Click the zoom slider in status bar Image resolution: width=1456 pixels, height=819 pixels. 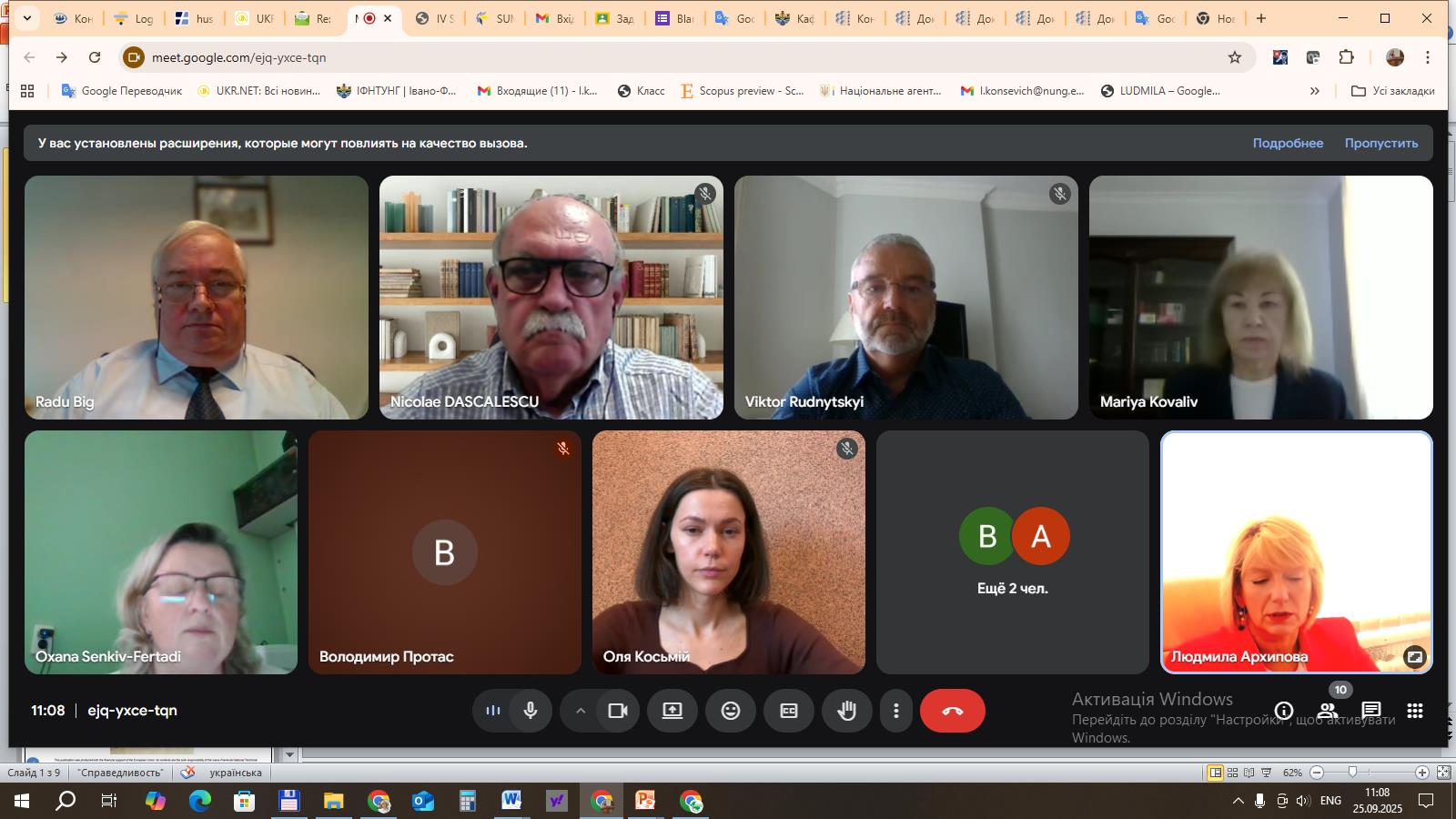pyautogui.click(x=1352, y=773)
